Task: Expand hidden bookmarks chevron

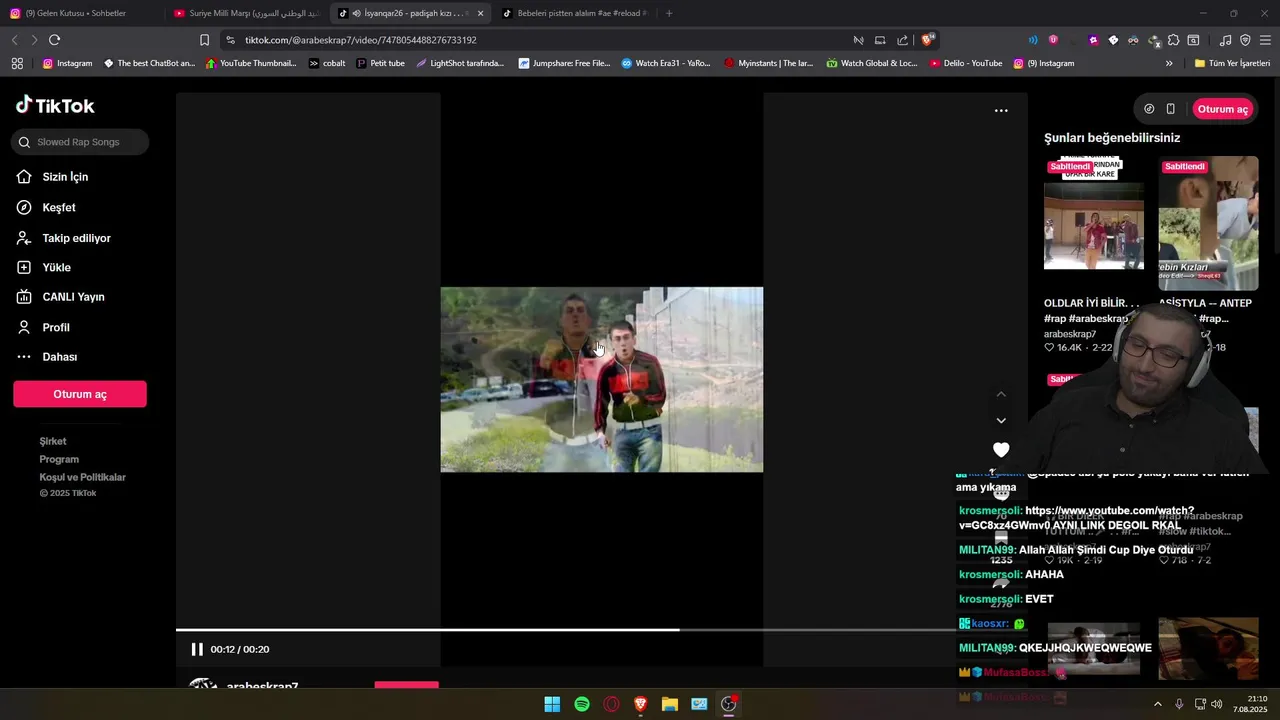Action: pyautogui.click(x=1169, y=63)
